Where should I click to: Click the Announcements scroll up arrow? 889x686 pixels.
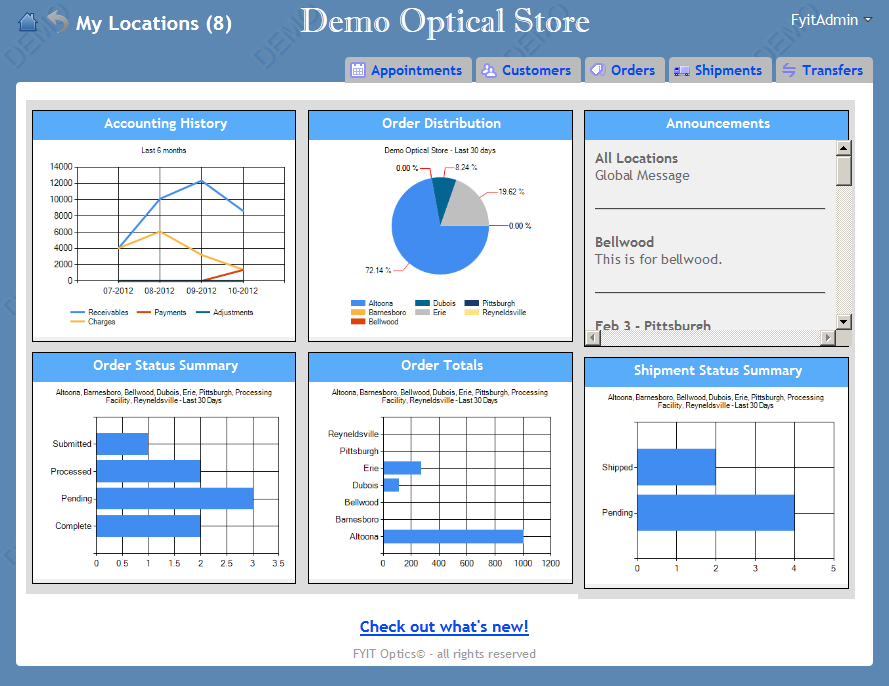pos(844,148)
